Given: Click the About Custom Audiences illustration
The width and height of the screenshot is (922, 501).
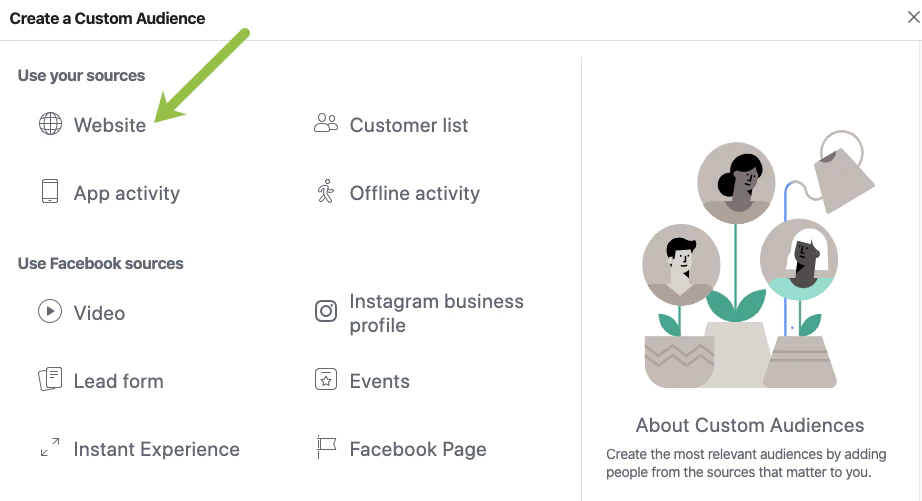Looking at the screenshot, I should pyautogui.click(x=750, y=270).
